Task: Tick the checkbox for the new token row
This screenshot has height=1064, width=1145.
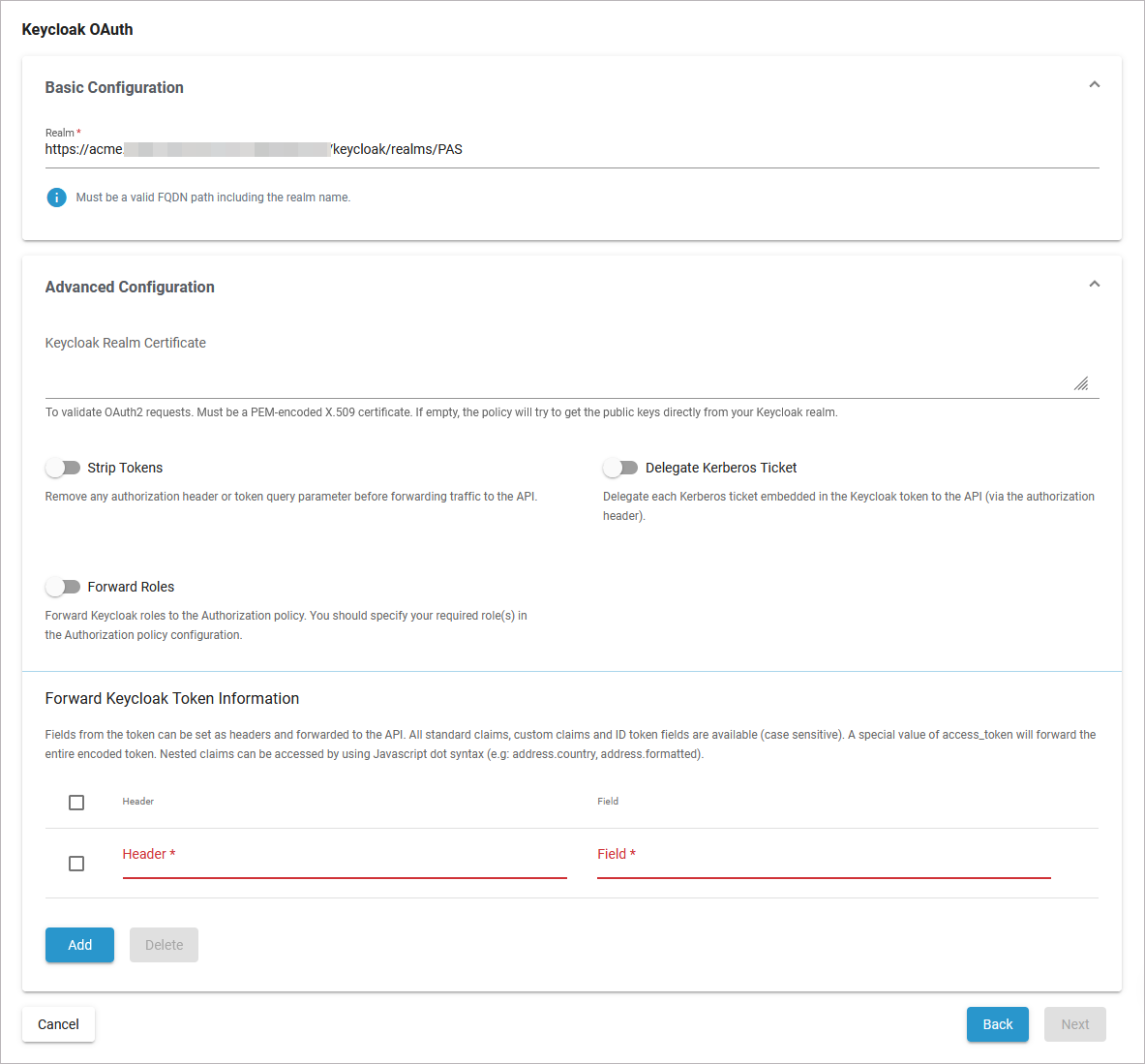Action: pyautogui.click(x=76, y=863)
